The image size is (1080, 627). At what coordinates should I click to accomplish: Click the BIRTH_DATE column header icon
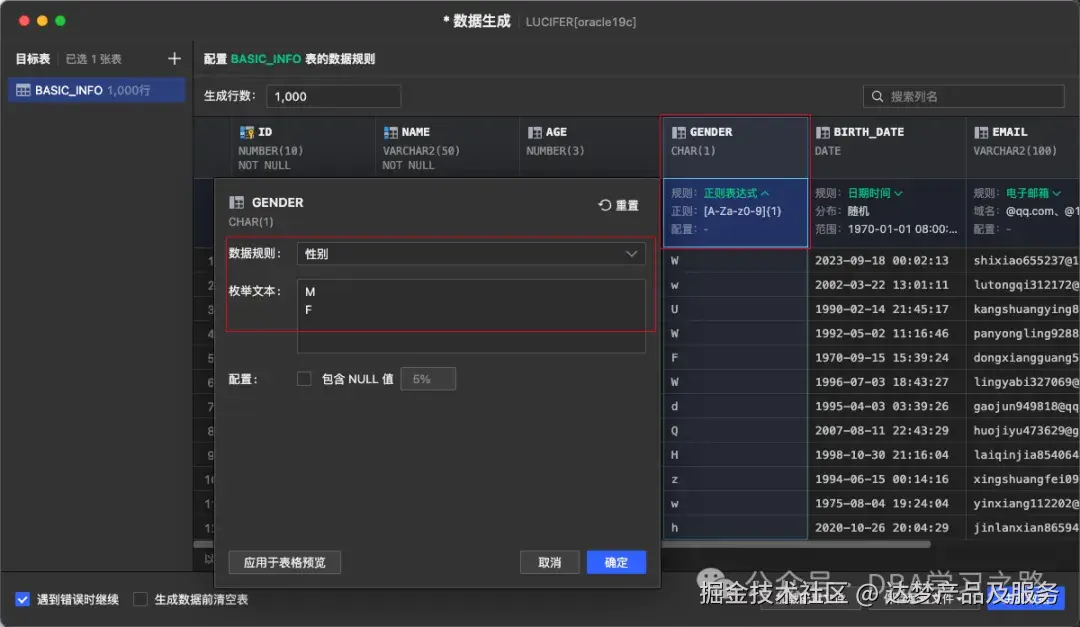(x=823, y=131)
